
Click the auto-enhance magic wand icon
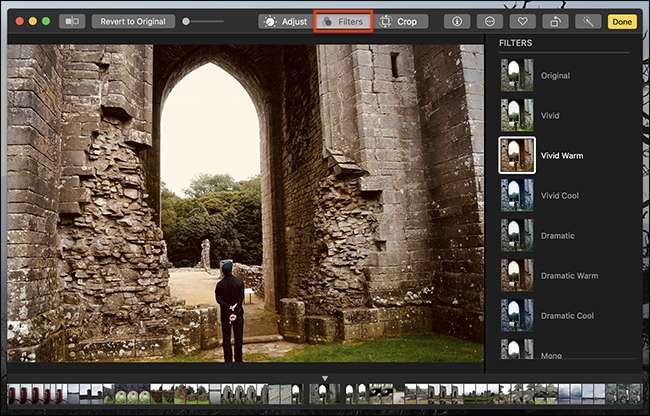tap(589, 21)
